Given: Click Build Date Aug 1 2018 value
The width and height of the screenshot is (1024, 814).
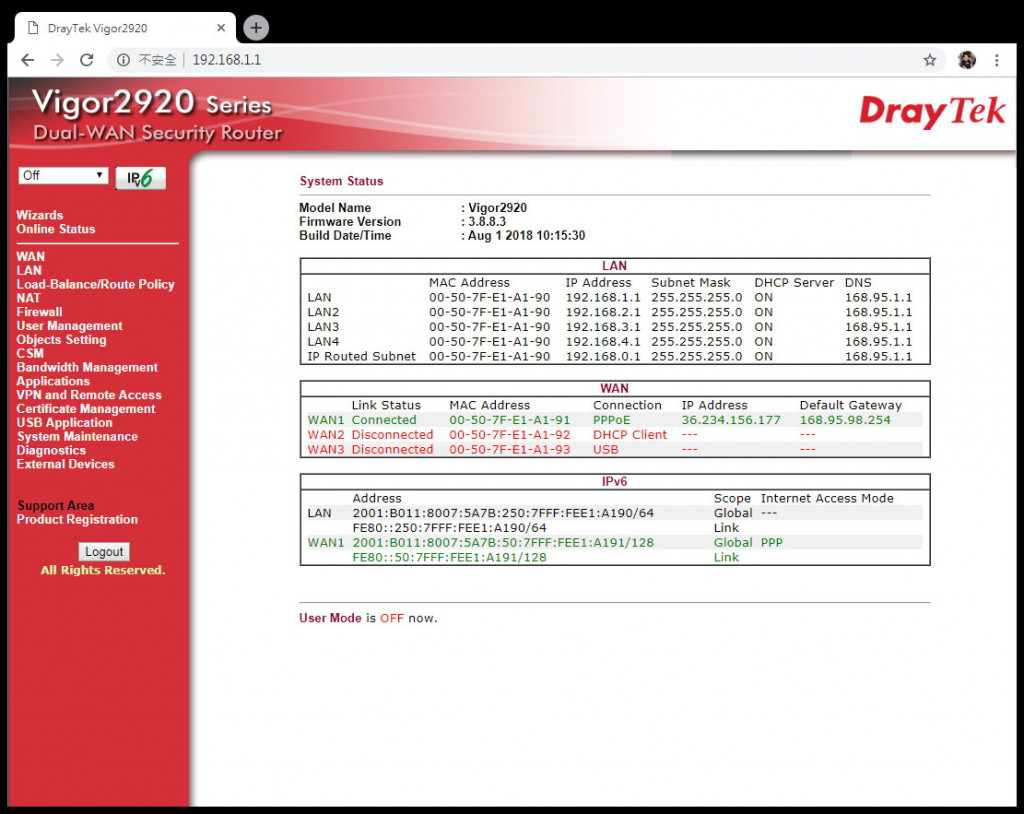Looking at the screenshot, I should coord(526,236).
